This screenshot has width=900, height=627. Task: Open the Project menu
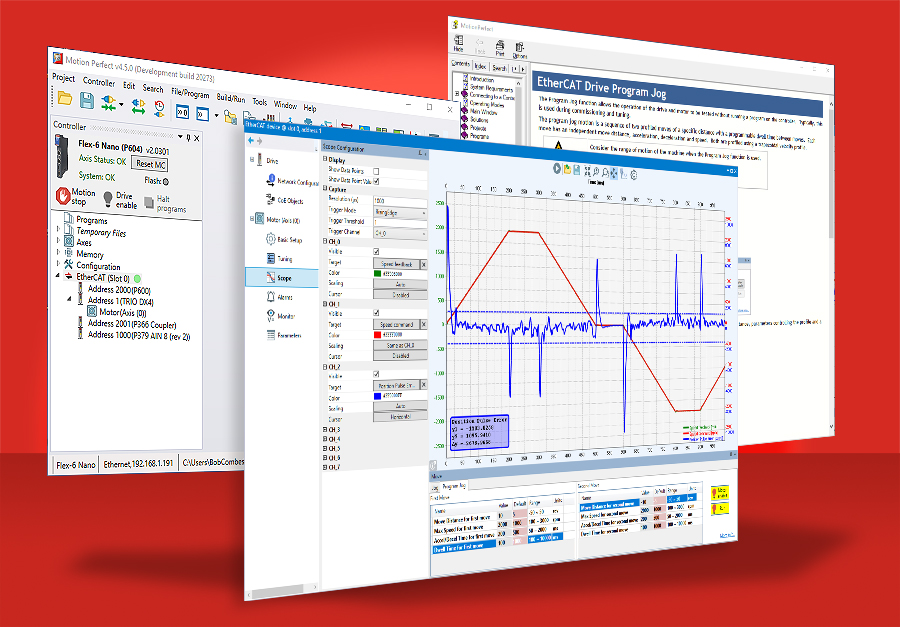63,77
